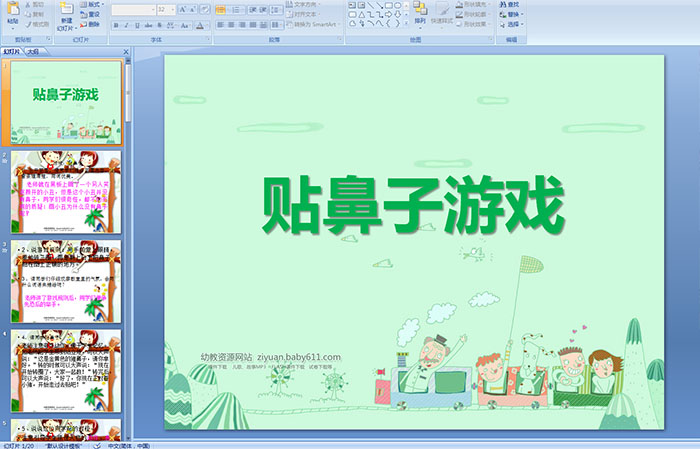Align text right in paragraph group
This screenshot has height=449, width=700.
pyautogui.click(x=242, y=25)
